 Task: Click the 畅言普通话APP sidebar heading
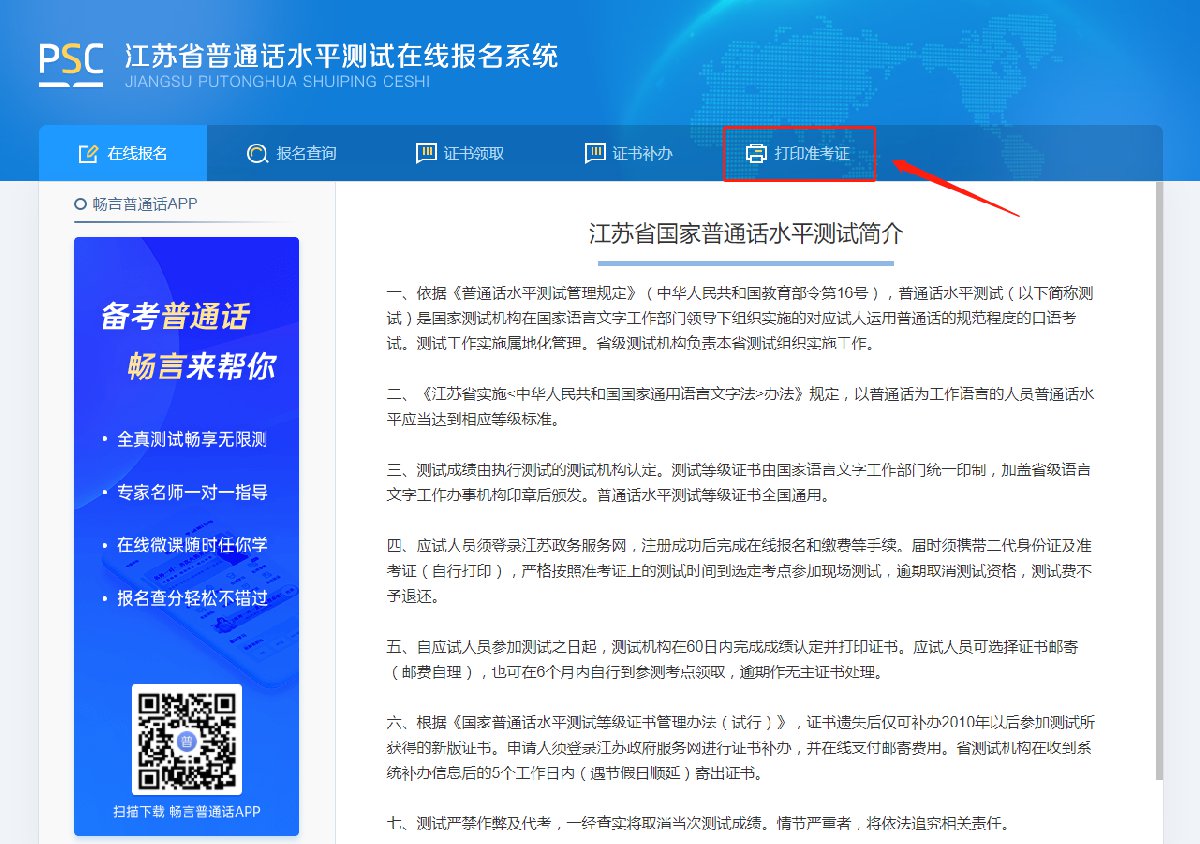click(145, 204)
